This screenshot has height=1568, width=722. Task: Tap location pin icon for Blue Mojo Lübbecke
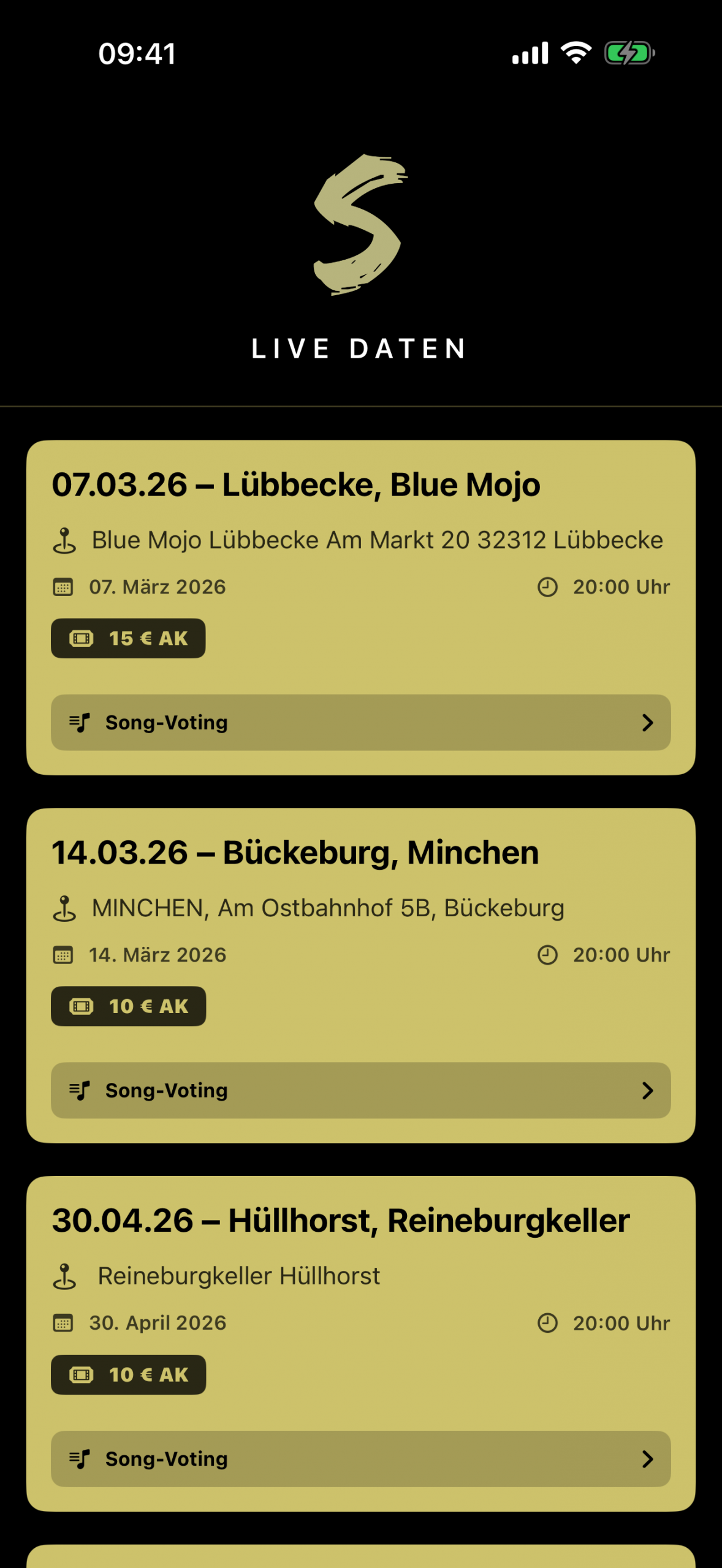pos(64,541)
